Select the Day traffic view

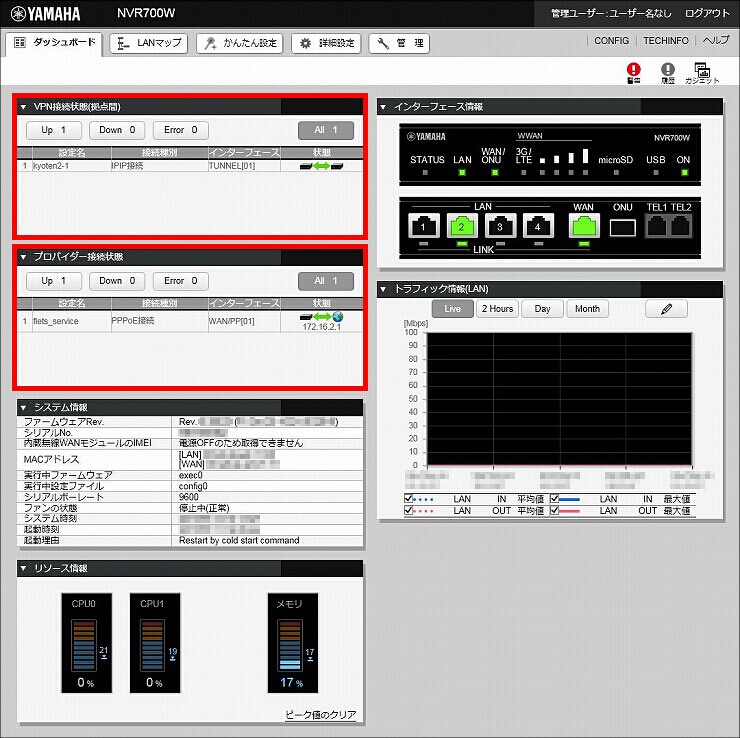542,309
